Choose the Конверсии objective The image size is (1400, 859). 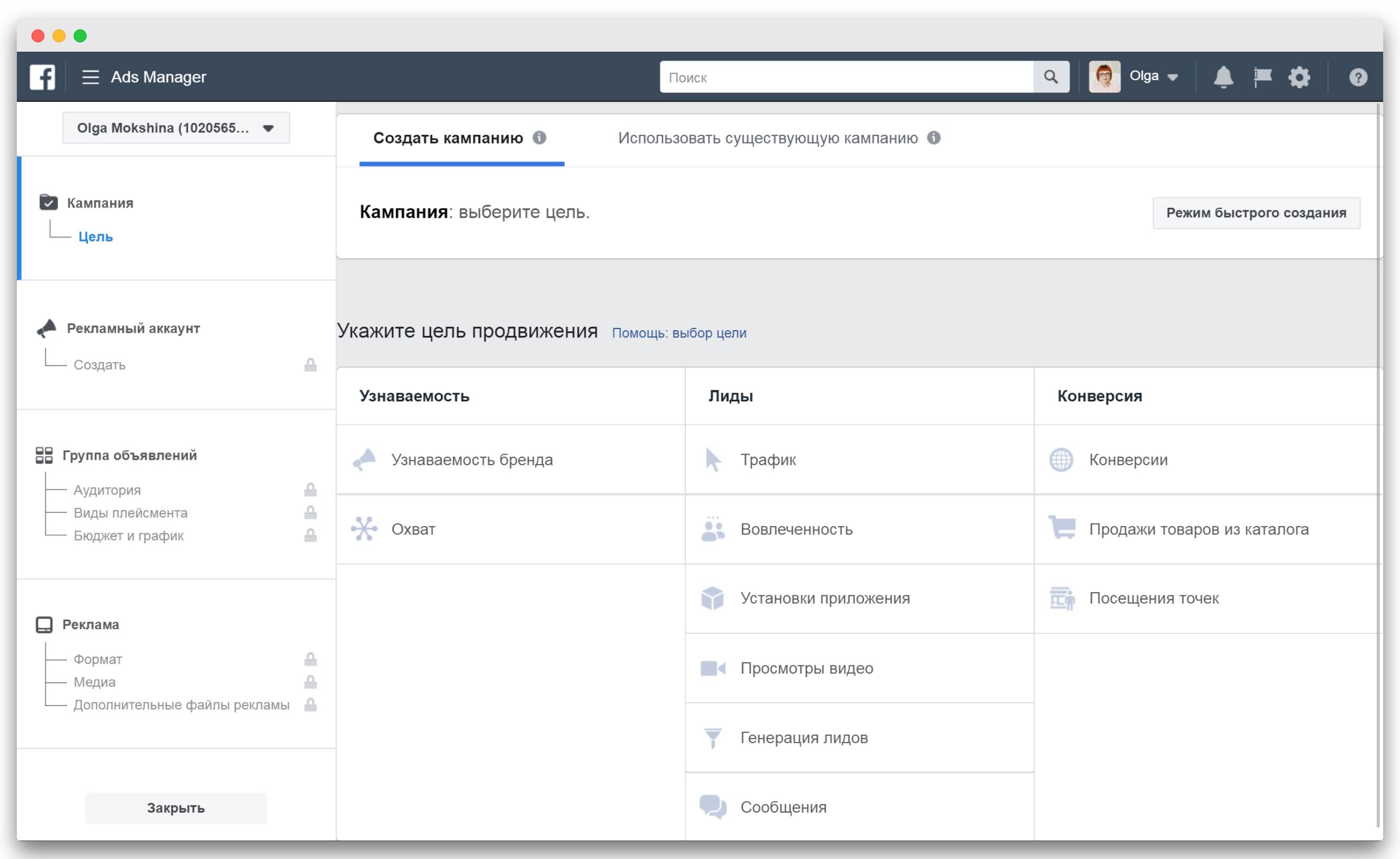pos(1207,459)
